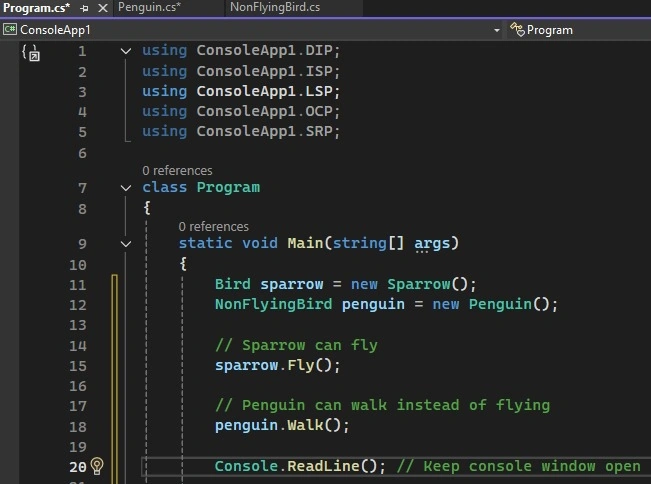Switch to the Penguin.cs tab
651x484 pixels.
pos(149,7)
